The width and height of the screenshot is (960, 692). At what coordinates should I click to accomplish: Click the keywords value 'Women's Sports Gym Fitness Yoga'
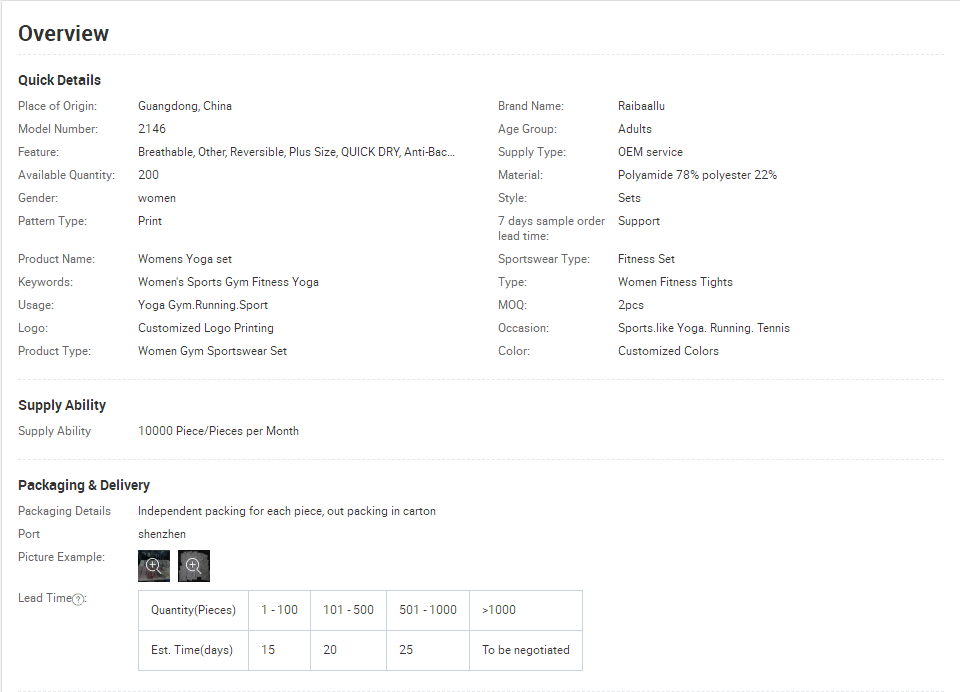pos(228,282)
